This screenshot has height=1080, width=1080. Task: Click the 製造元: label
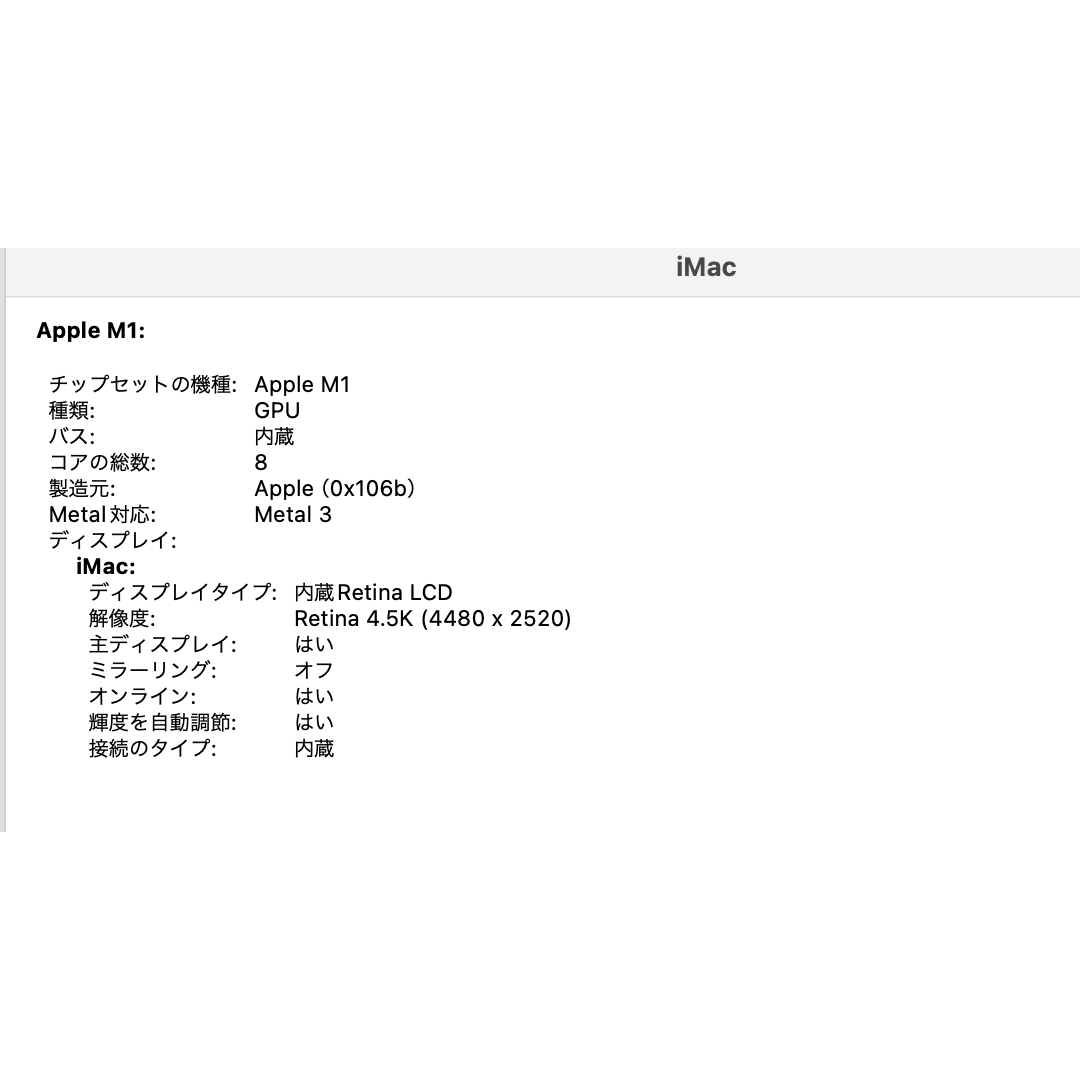pyautogui.click(x=82, y=488)
